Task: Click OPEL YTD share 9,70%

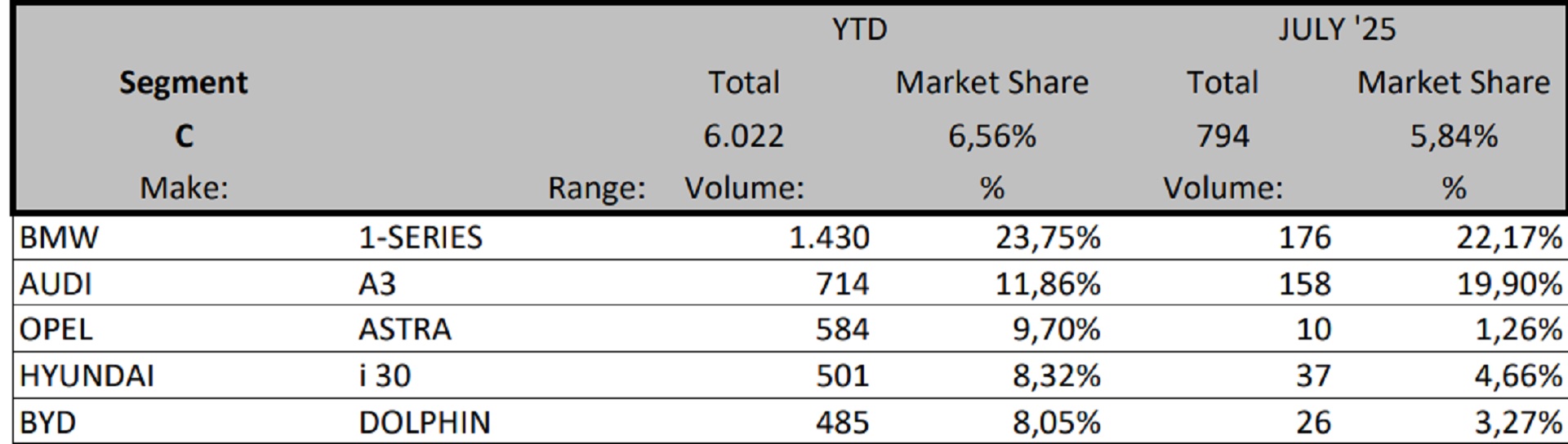Action: coord(1055,329)
